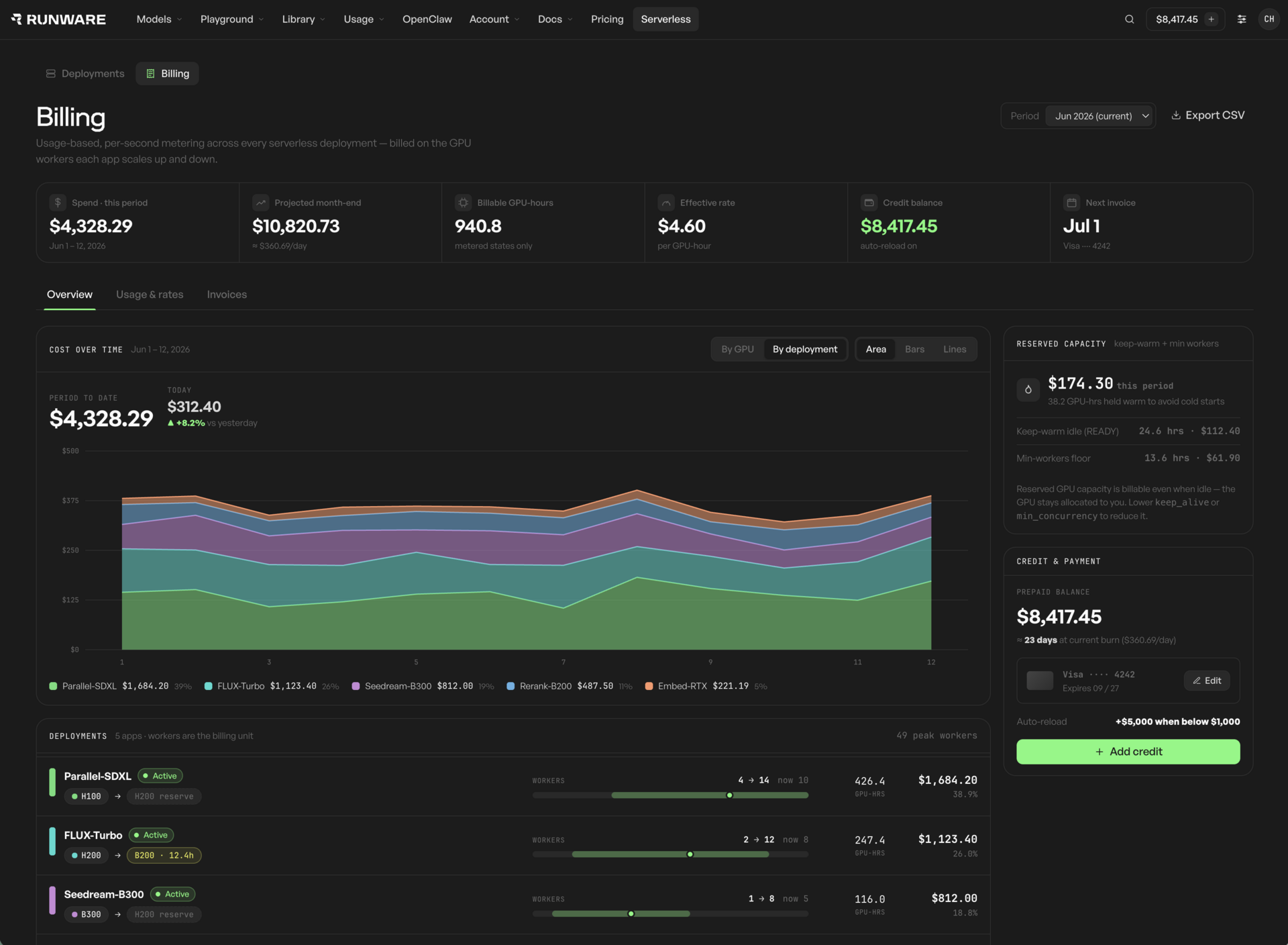This screenshot has width=1288, height=945.
Task: Open the search magnifier icon
Action: tap(1130, 19)
